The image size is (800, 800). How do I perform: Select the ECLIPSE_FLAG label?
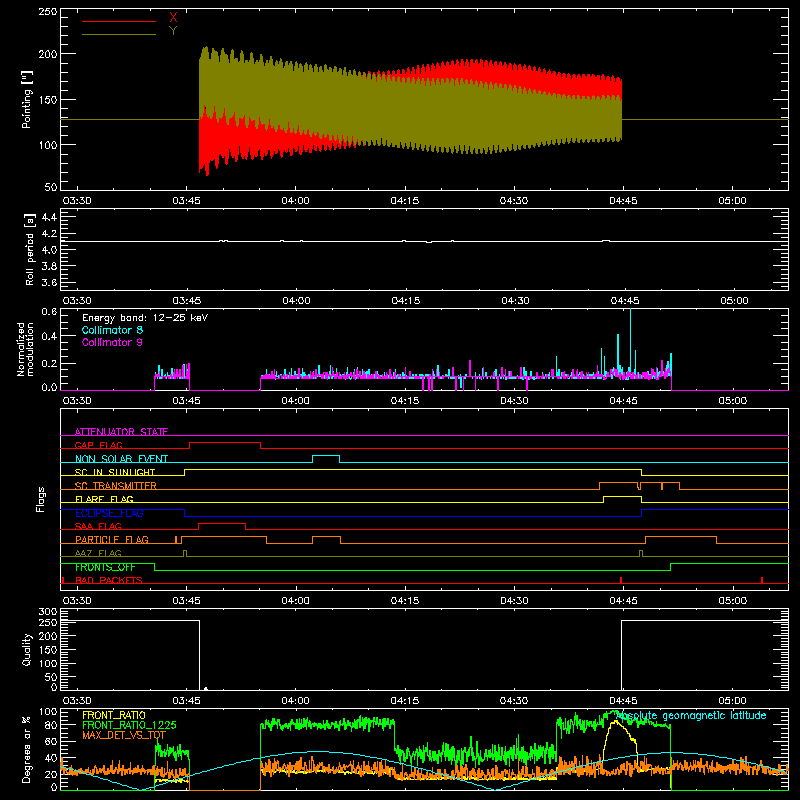tap(109, 513)
